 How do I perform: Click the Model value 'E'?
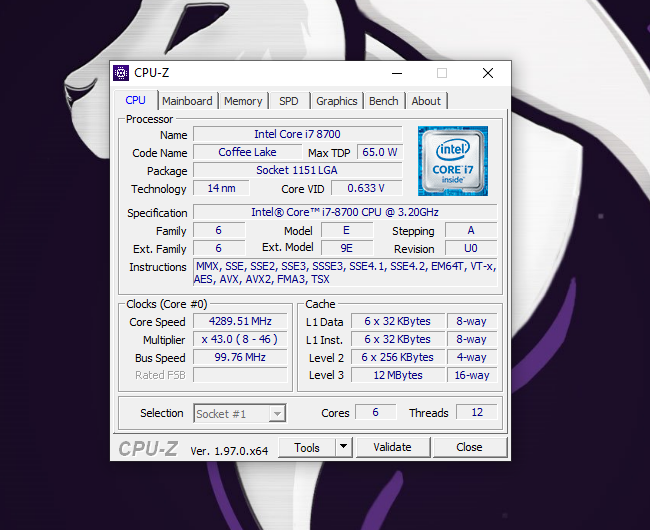347,230
